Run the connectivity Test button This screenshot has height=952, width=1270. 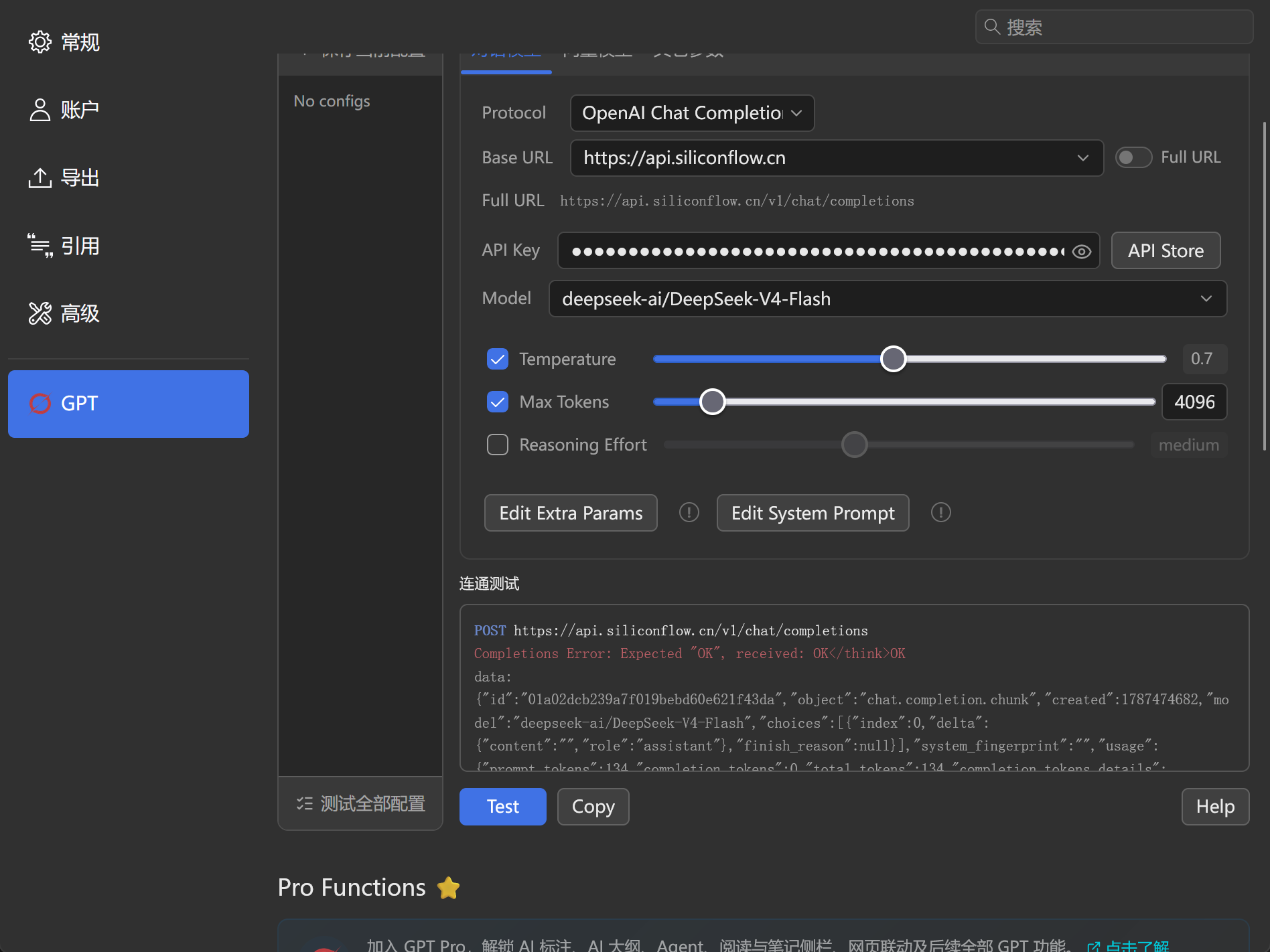coord(502,807)
